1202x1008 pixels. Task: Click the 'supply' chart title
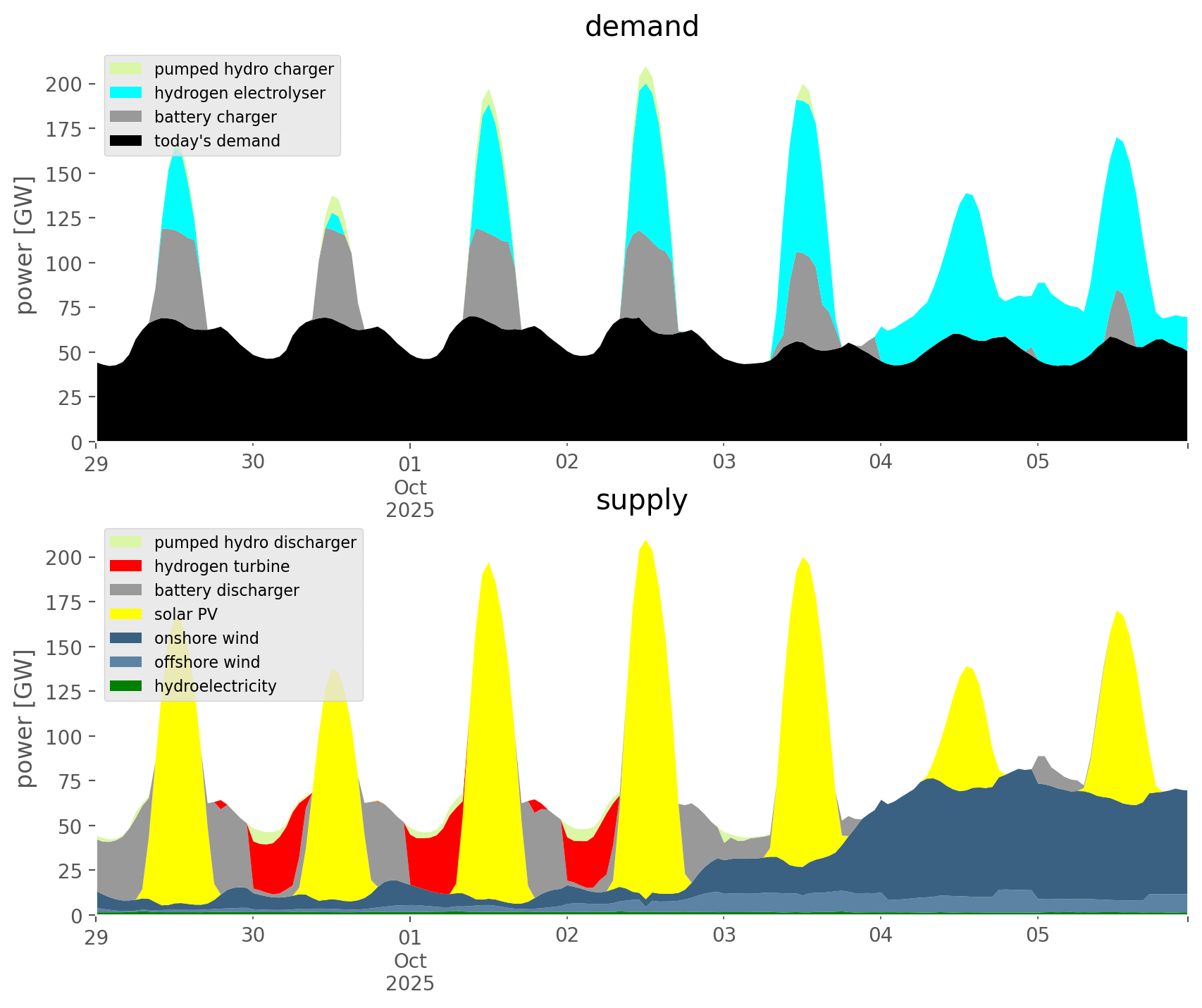click(641, 500)
